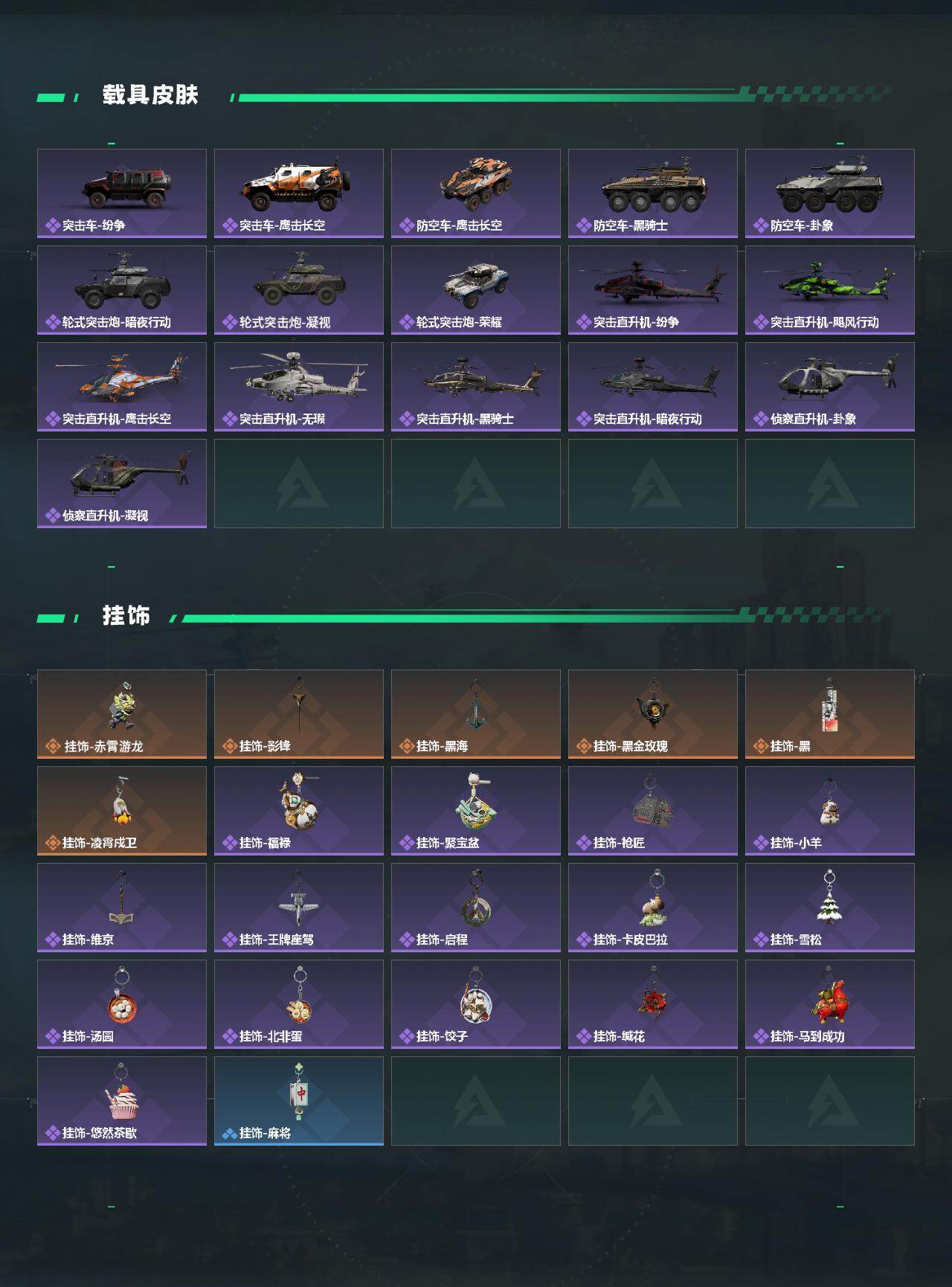The image size is (952, 1287).
Task: Click the 突击直升机-无限 helicopter skin
Action: point(299,387)
